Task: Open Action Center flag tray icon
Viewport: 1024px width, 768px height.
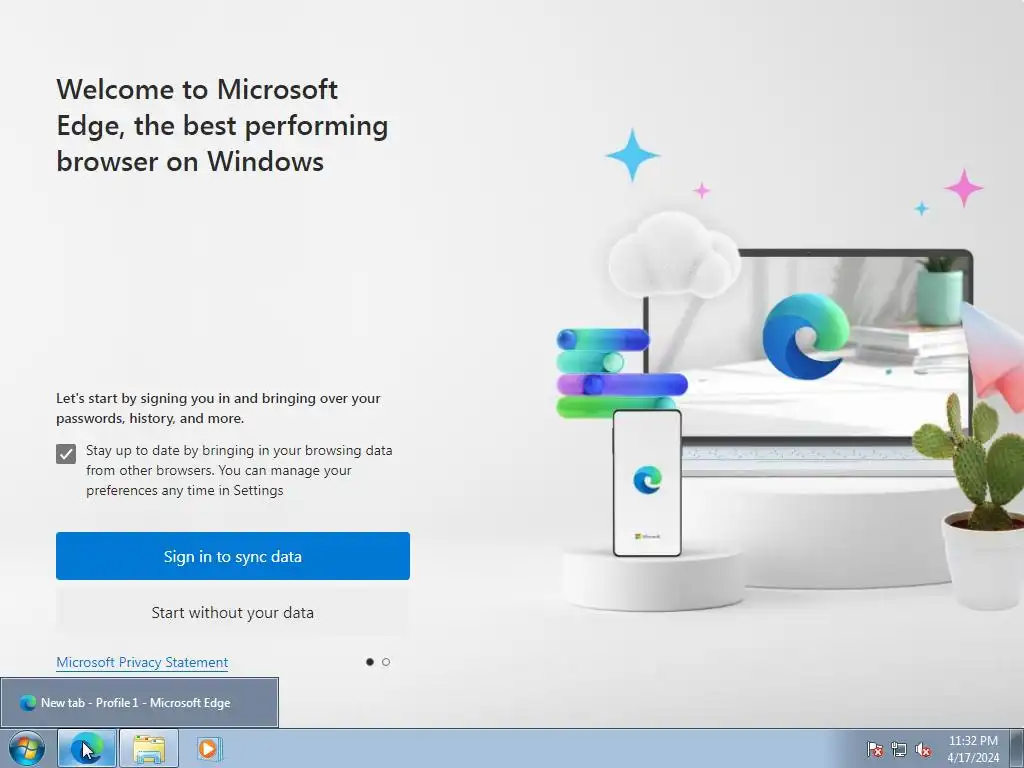Action: pos(875,750)
